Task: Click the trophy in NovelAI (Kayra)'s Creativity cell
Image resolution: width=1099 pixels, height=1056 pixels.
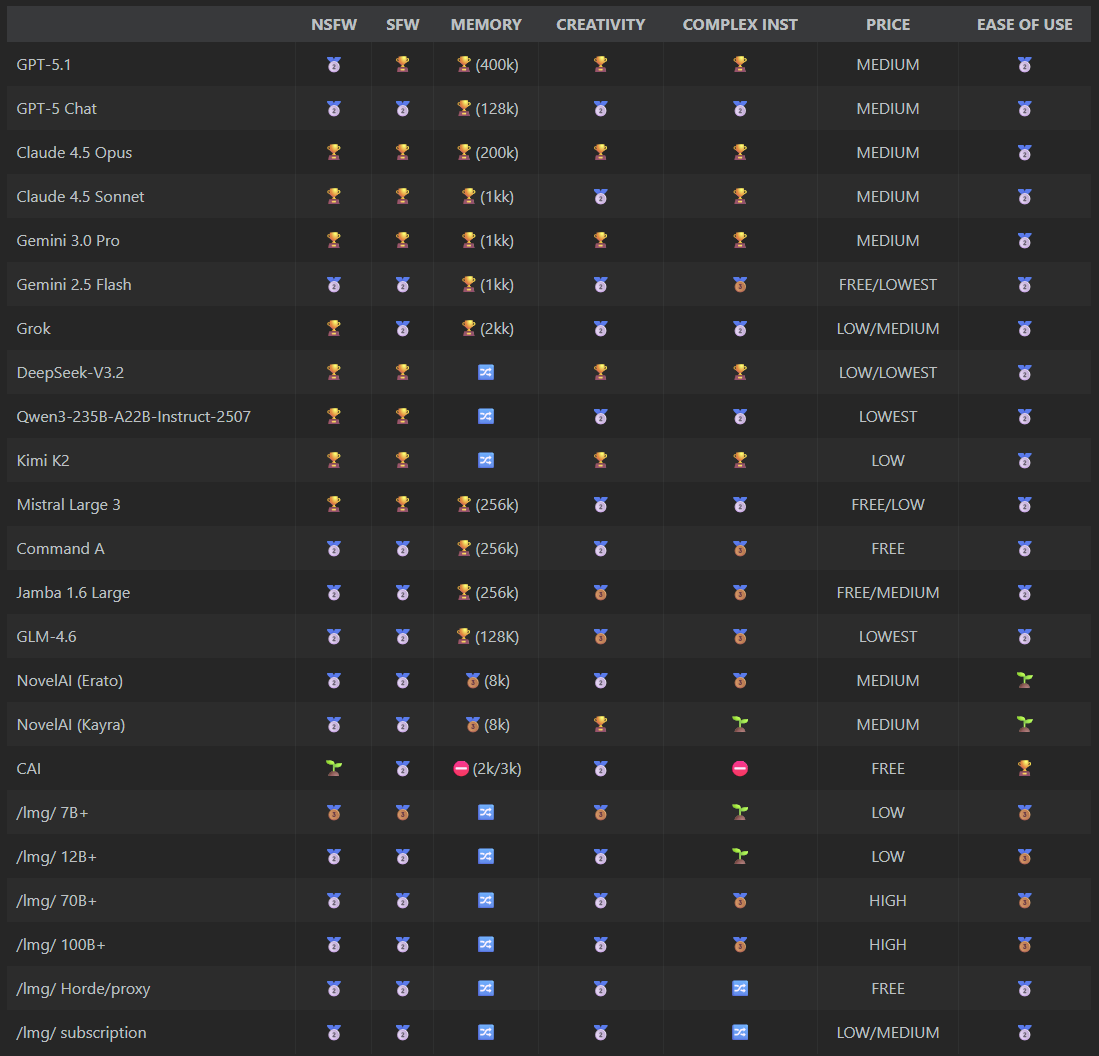Action: point(600,724)
